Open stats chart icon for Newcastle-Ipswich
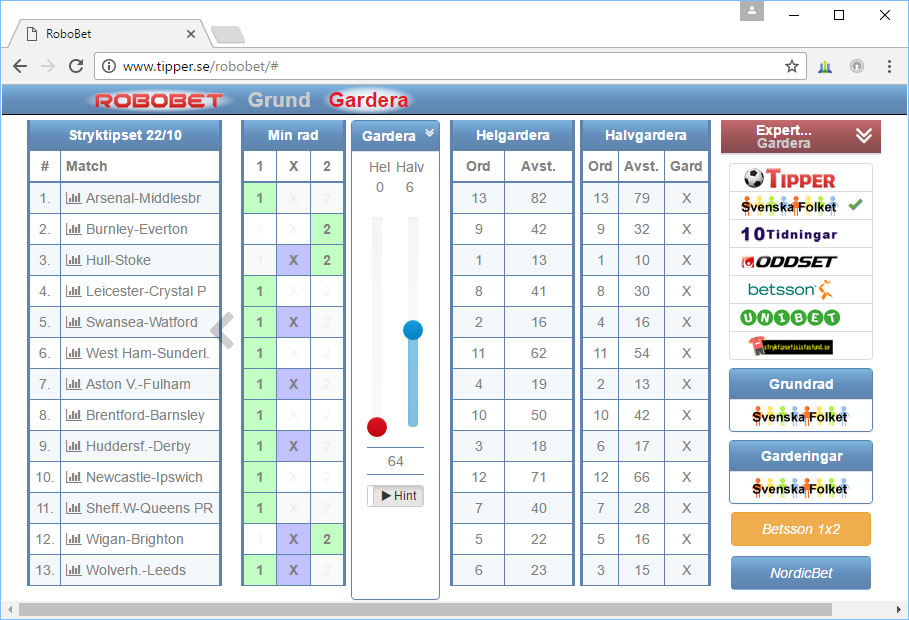Image resolution: width=909 pixels, height=620 pixels. (73, 477)
